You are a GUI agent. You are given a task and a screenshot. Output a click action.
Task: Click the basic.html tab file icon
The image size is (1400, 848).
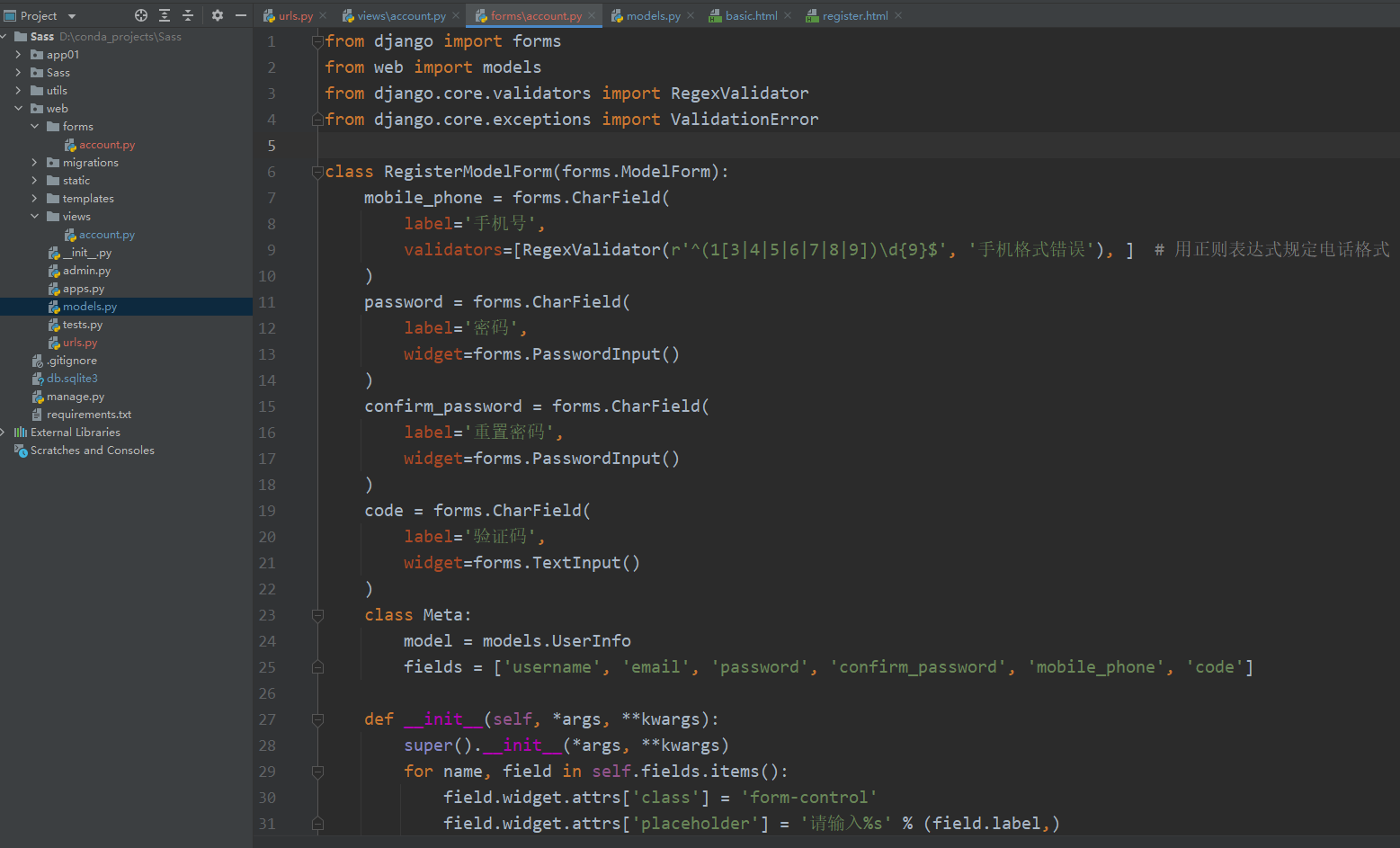(716, 15)
